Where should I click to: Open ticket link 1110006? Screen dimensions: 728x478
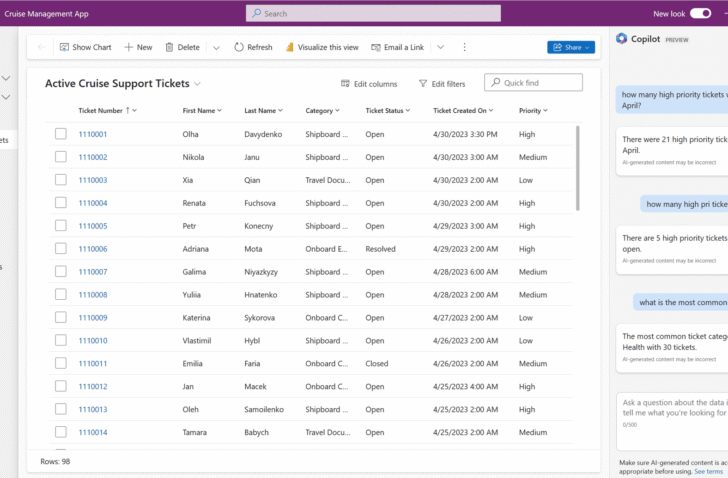click(93, 249)
